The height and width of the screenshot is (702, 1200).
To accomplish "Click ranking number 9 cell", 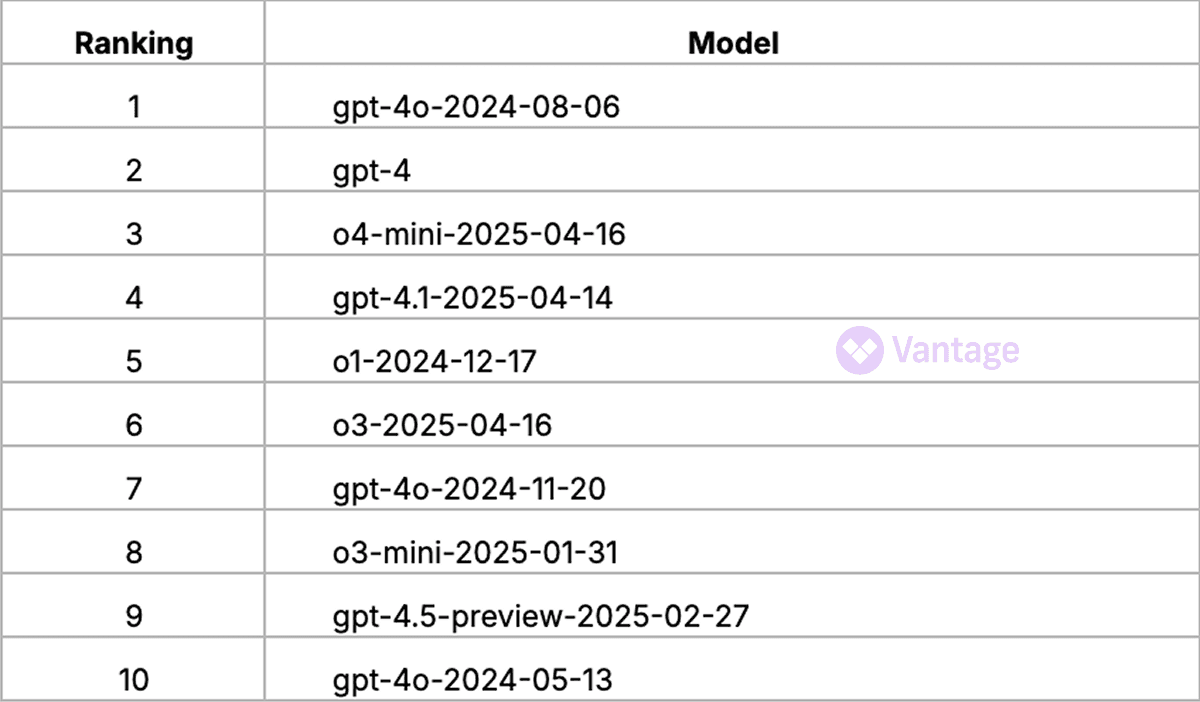I will [134, 617].
